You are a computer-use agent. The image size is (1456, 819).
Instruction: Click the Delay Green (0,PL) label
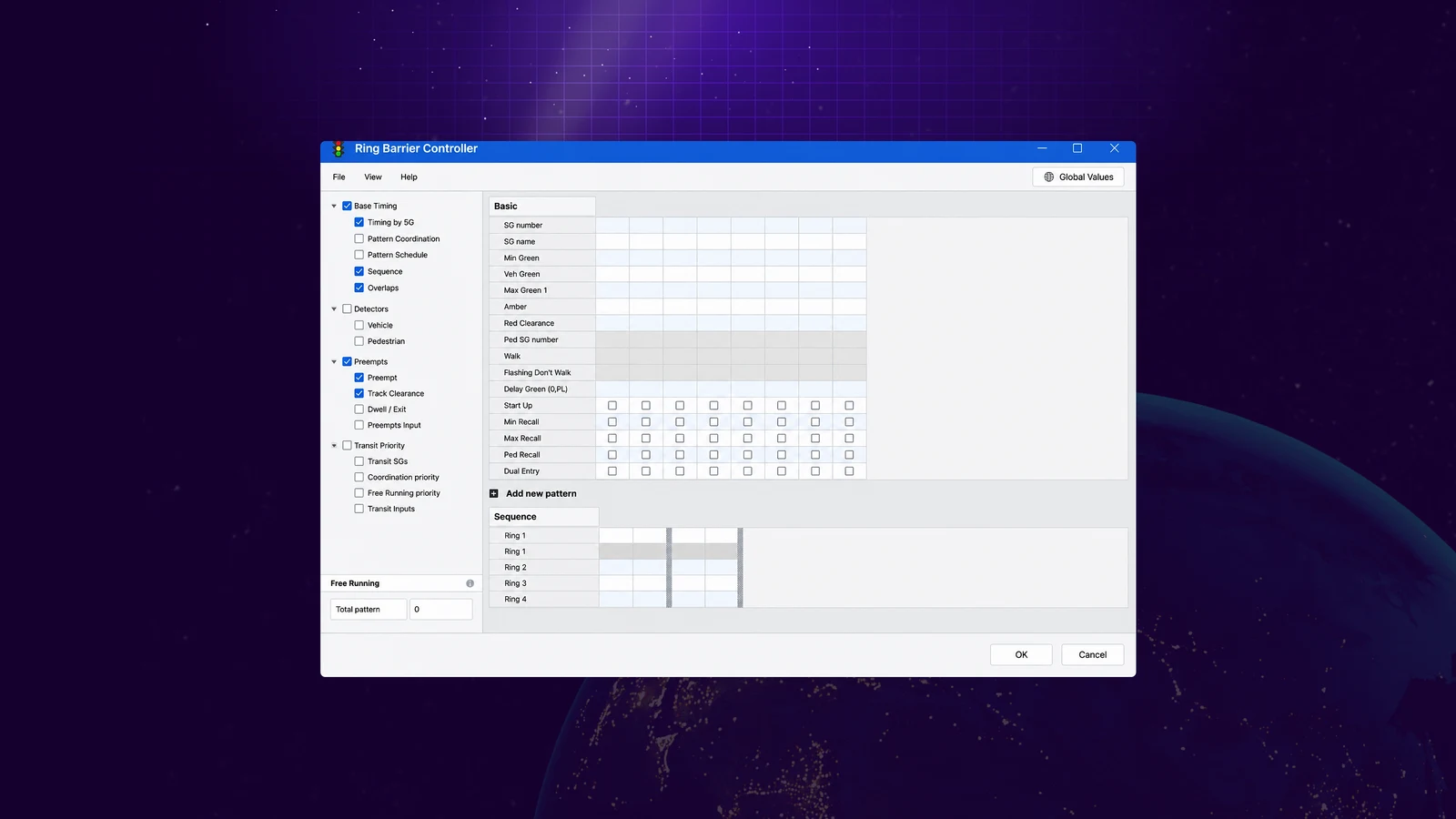[x=535, y=389]
